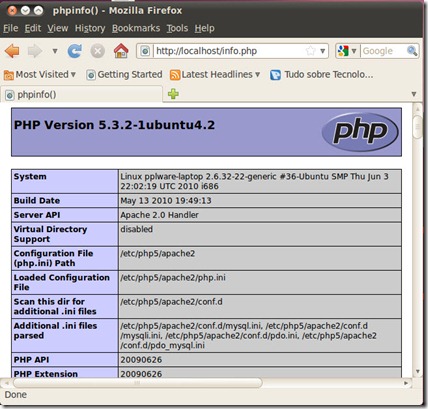Maximize the Firefox window
Viewport: 428px width, 409px height.
[39, 11]
